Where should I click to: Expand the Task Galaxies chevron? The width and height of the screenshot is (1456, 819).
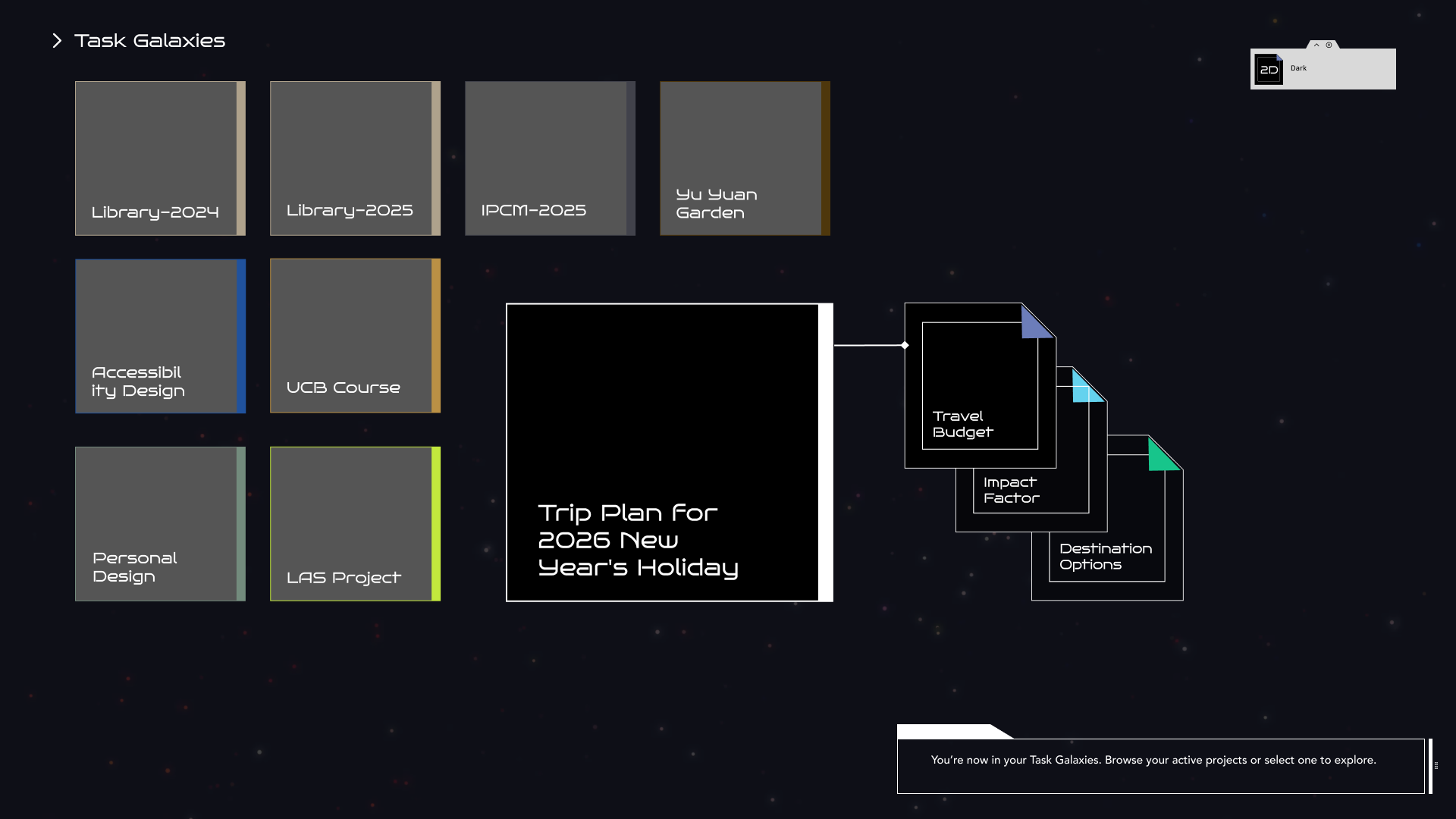point(57,41)
